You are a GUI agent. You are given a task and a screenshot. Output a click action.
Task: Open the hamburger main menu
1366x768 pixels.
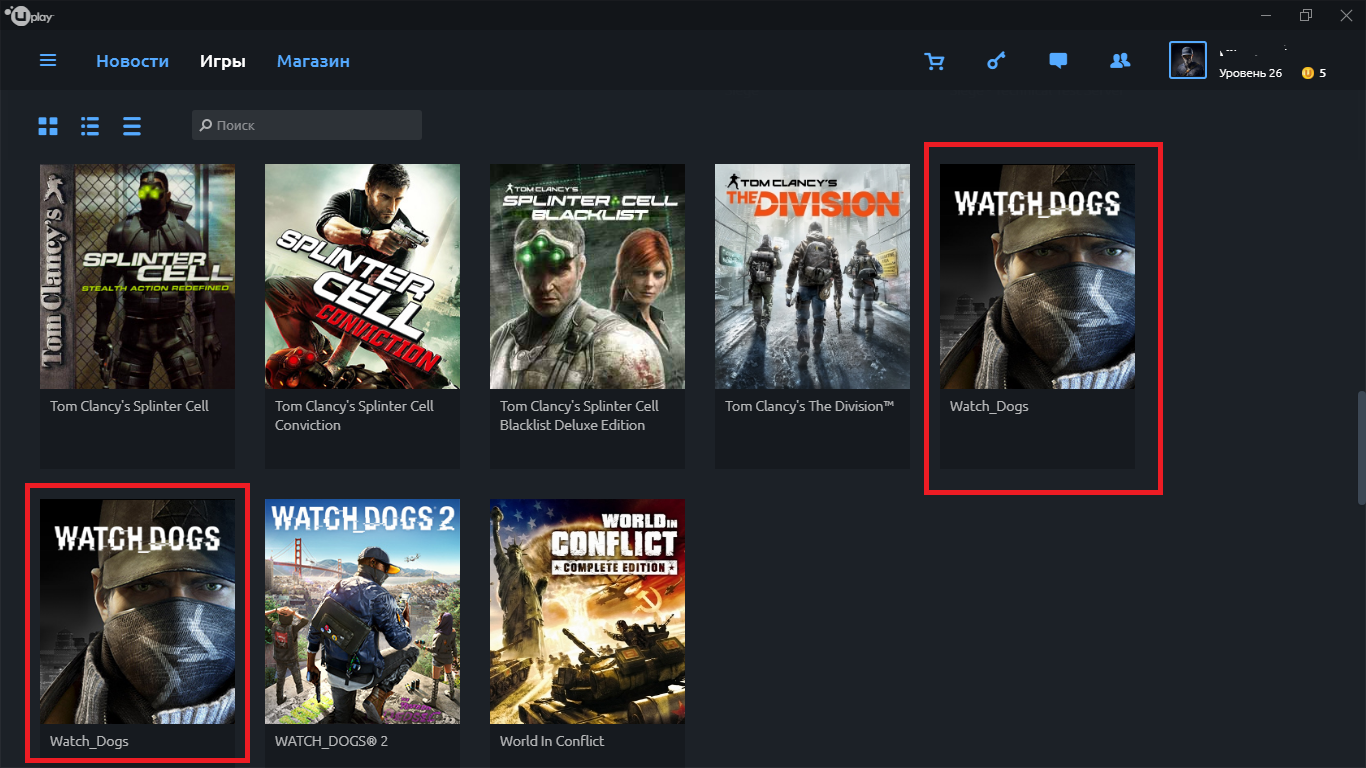pyautogui.click(x=48, y=61)
